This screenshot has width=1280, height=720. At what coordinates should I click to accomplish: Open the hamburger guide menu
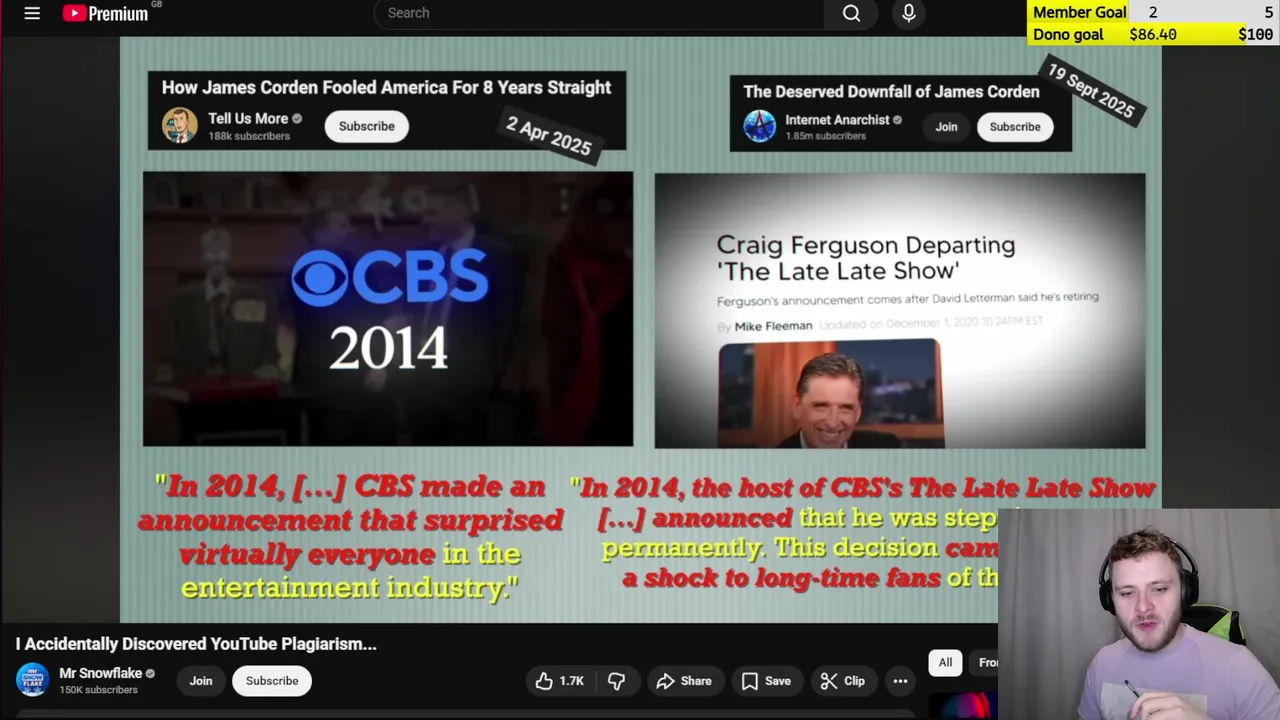tap(32, 13)
